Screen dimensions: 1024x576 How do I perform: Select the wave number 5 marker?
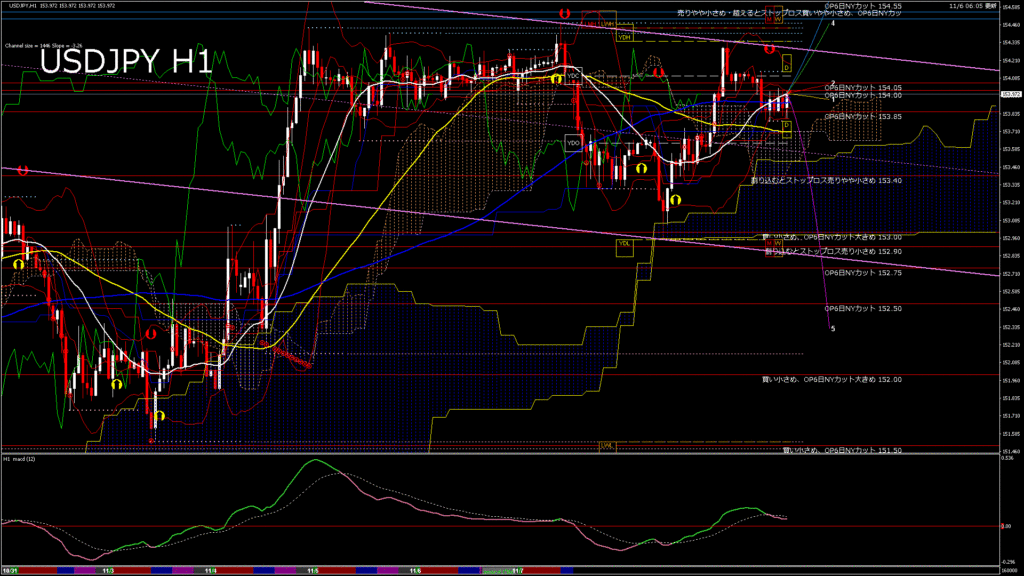click(833, 328)
